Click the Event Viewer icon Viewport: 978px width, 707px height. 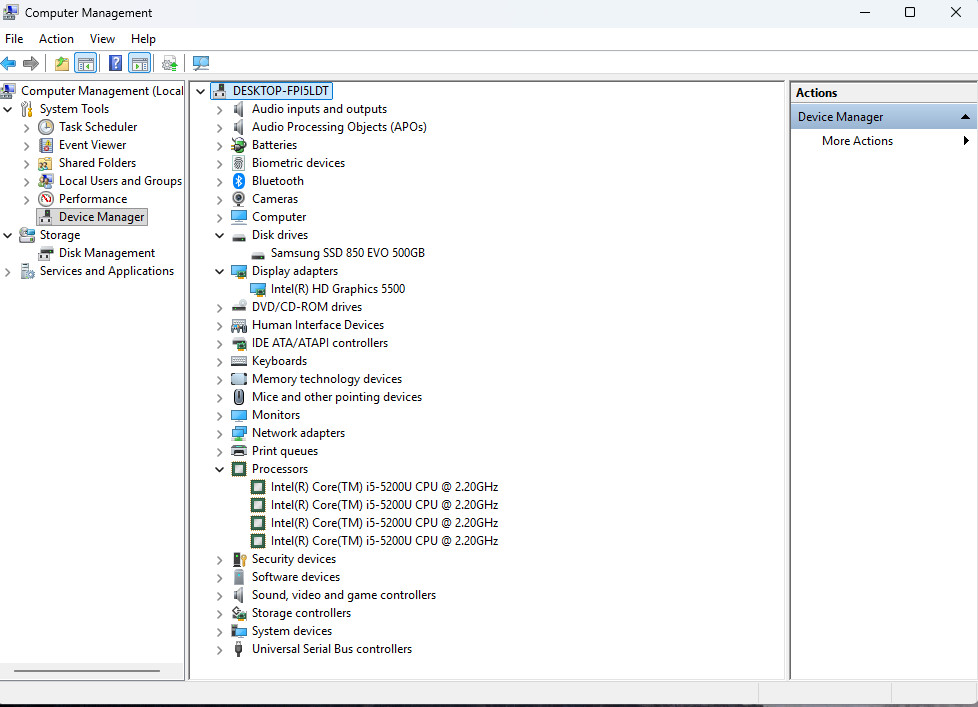click(46, 145)
